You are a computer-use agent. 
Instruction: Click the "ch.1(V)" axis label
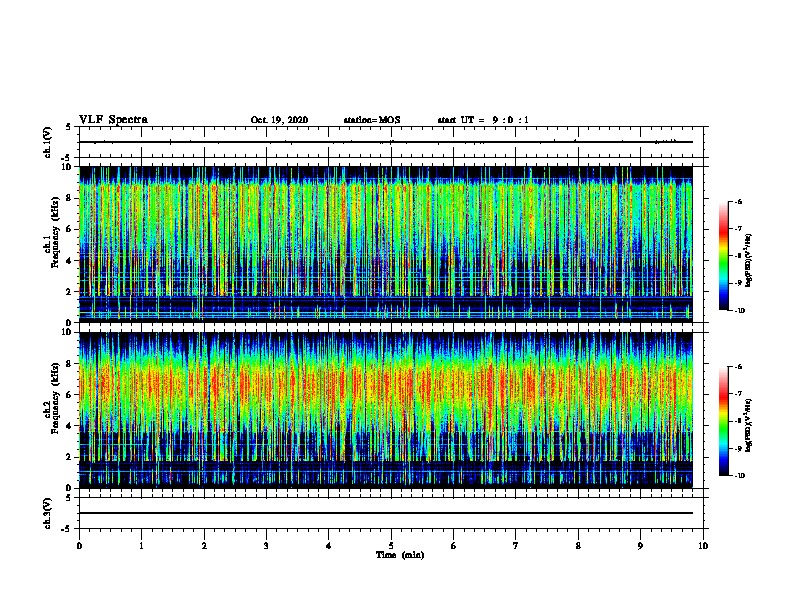click(x=48, y=142)
